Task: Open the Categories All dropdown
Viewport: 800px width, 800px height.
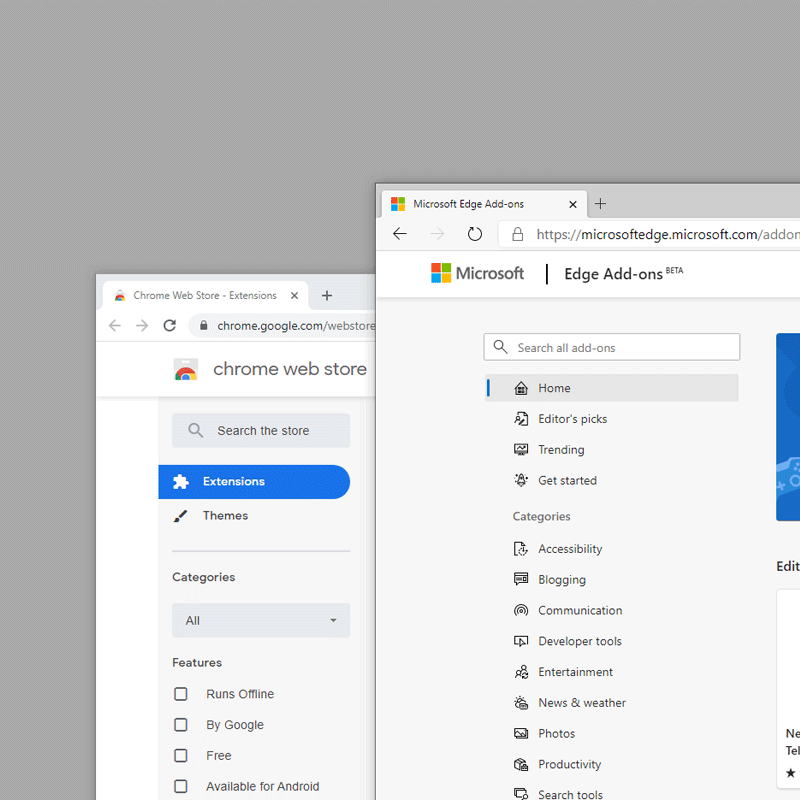Action: point(261,620)
